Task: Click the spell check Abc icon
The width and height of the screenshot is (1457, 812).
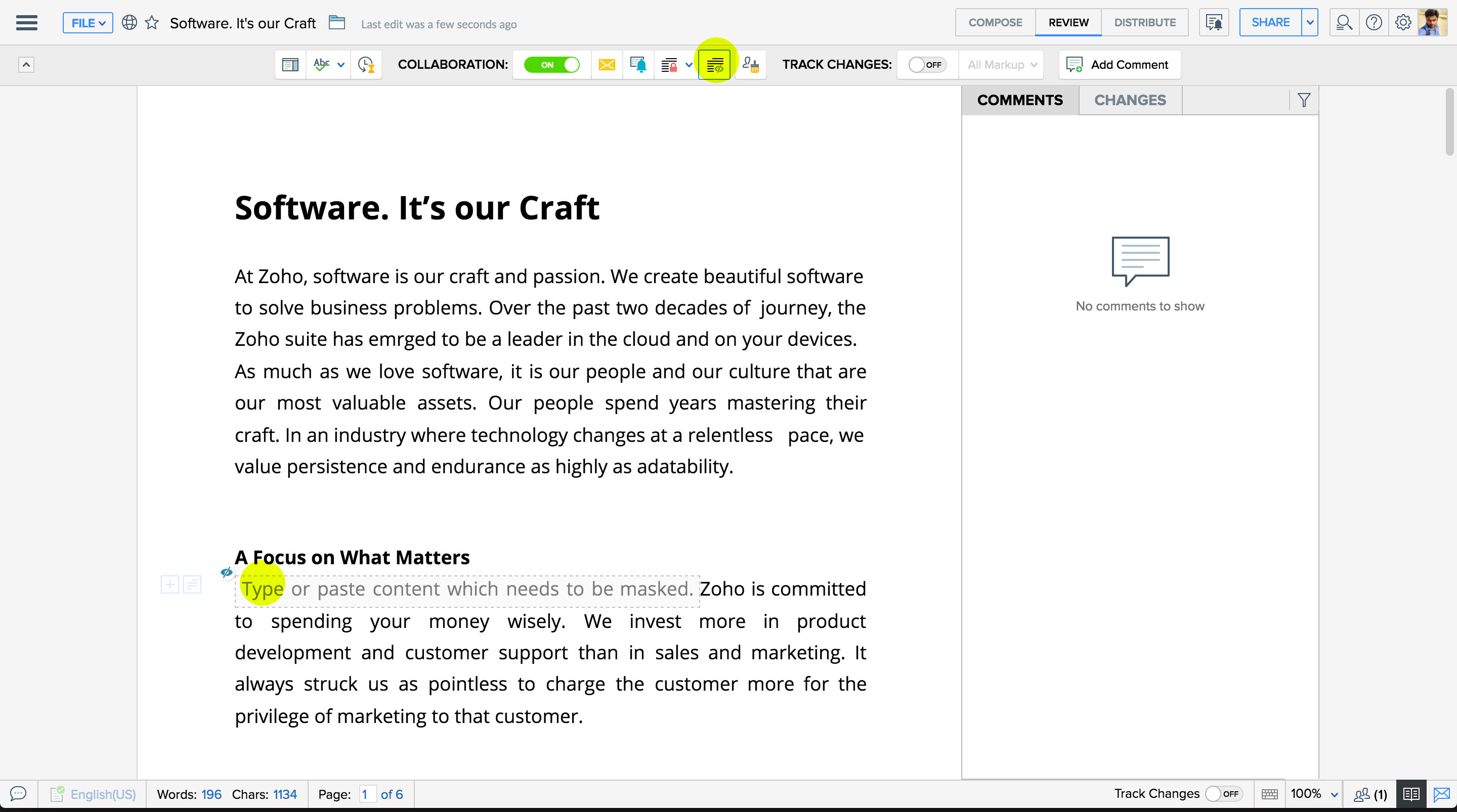Action: 321,65
